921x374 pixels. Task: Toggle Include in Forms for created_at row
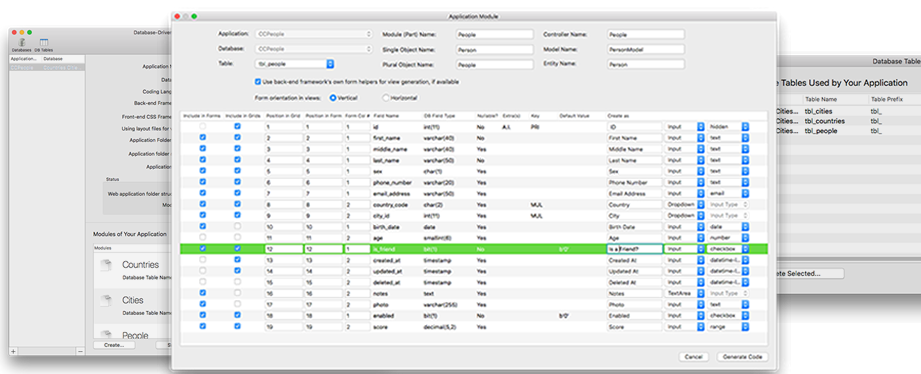click(x=203, y=260)
